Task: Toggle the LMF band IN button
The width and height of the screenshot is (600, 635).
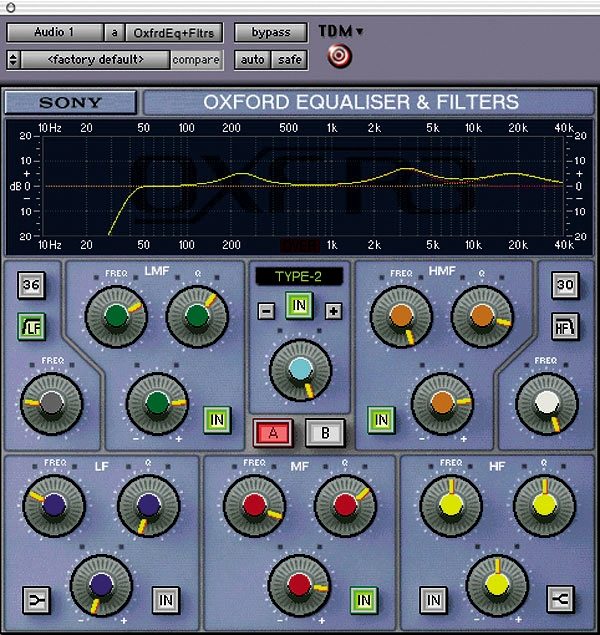Action: (x=217, y=420)
